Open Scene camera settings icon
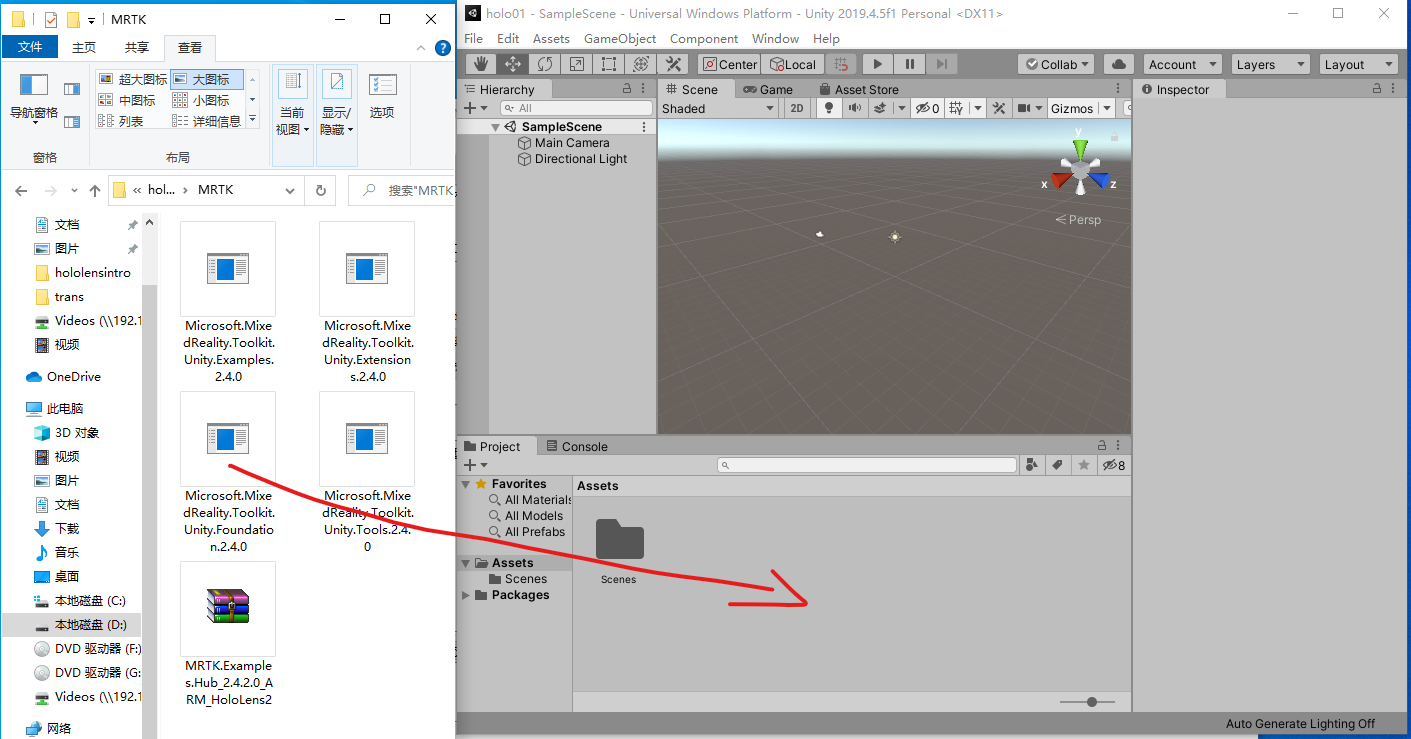 pyautogui.click(x=1024, y=108)
